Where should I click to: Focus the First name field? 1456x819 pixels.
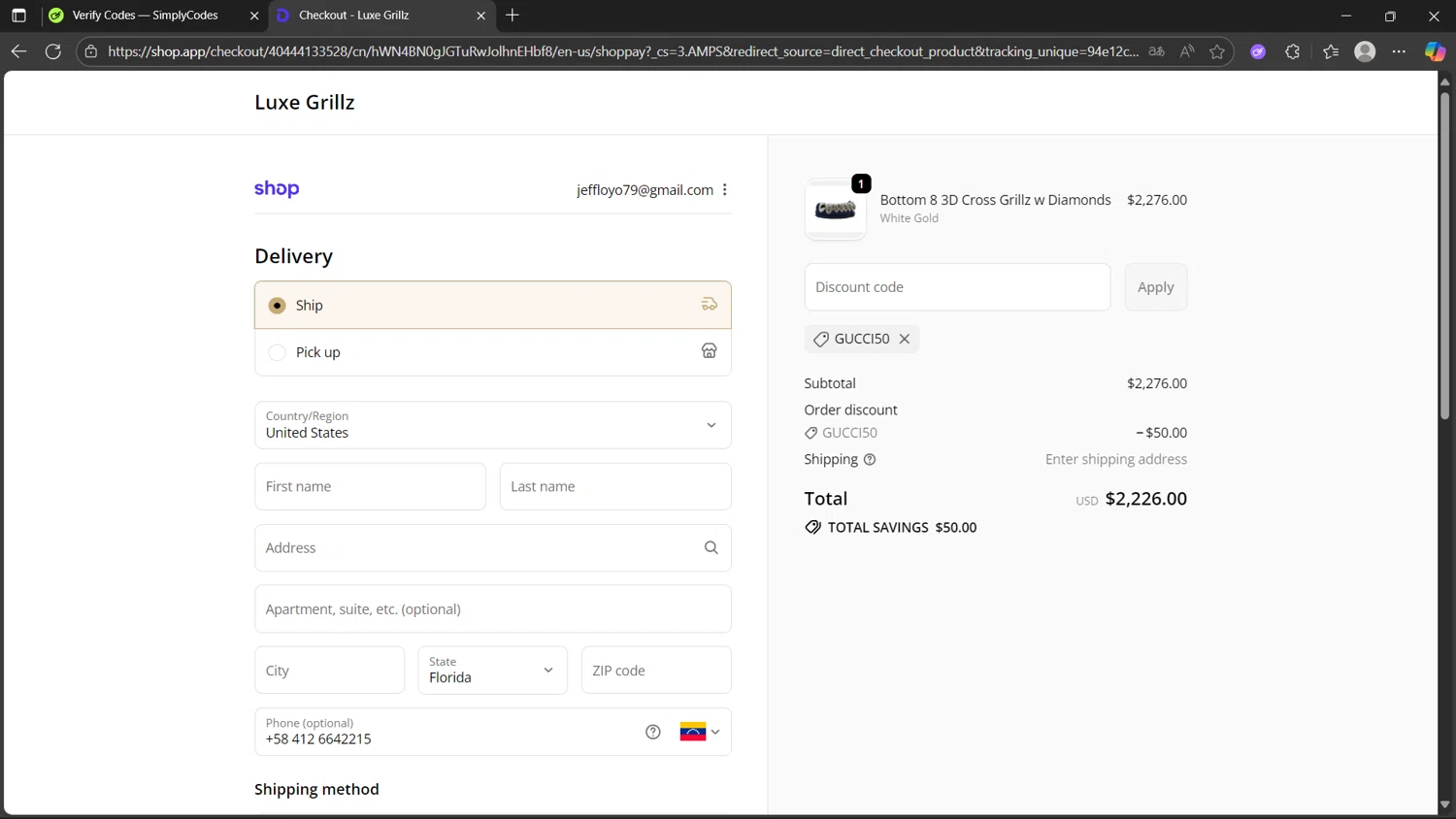coord(370,486)
